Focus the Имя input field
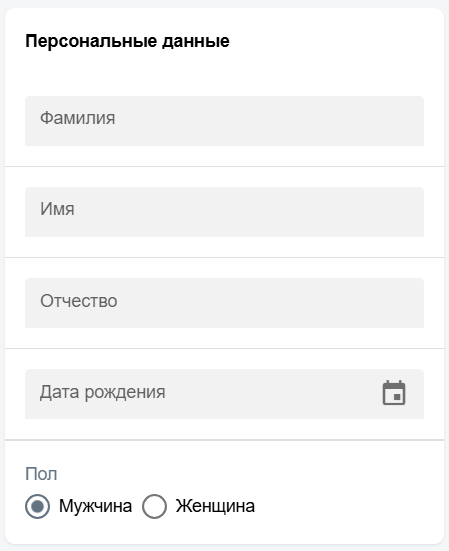This screenshot has width=449, height=551. pos(224,212)
